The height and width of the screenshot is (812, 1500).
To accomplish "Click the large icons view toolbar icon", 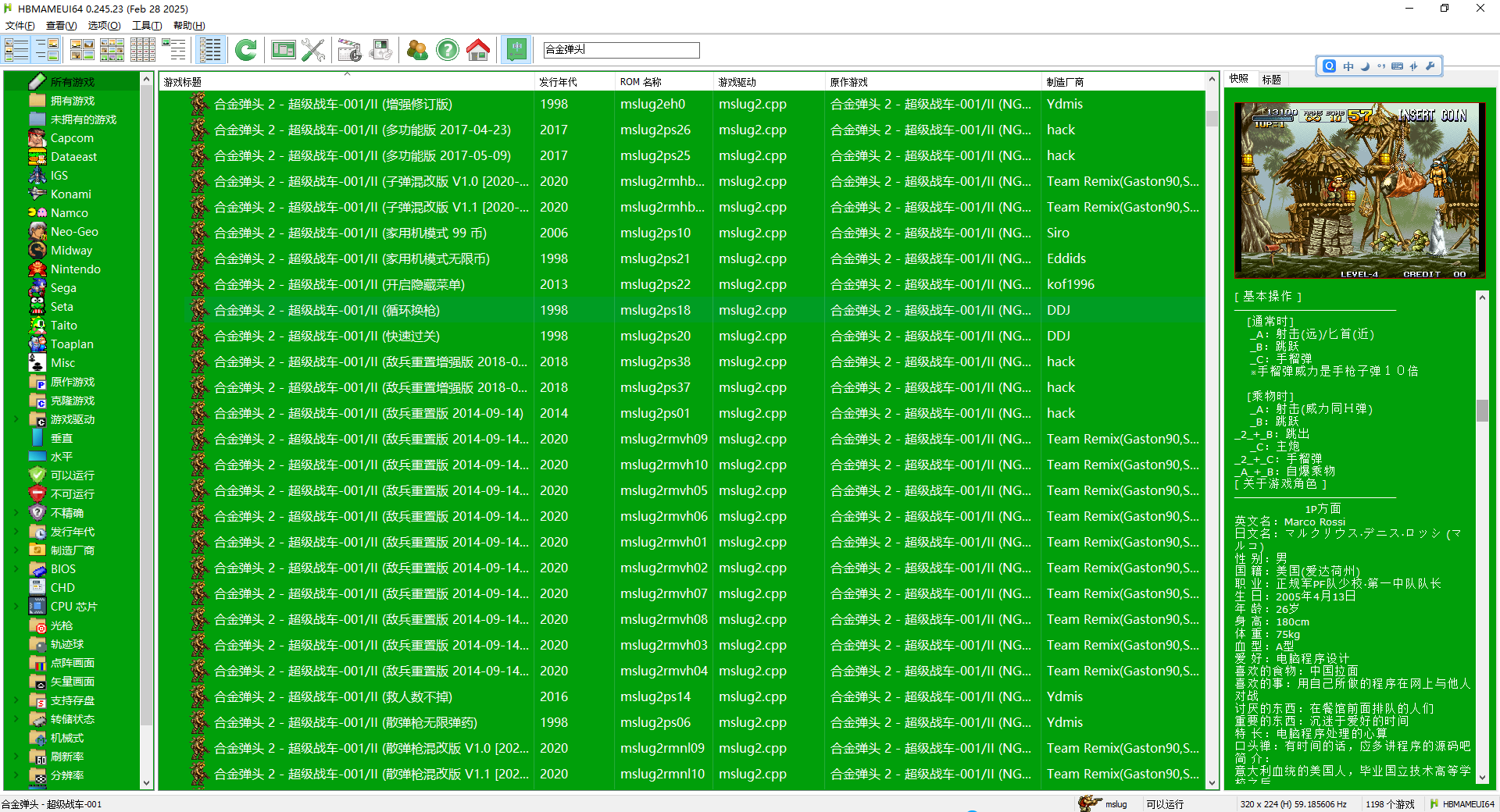I will [x=81, y=49].
